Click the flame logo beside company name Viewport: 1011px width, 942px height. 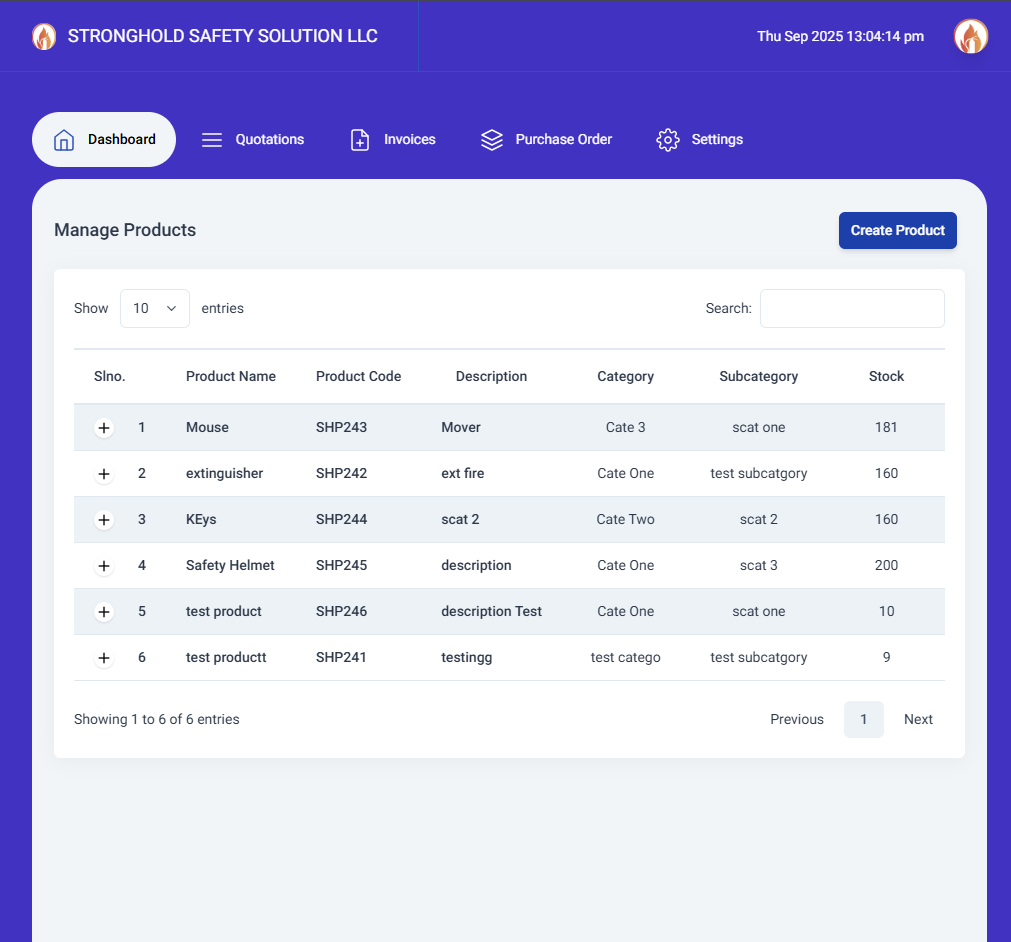click(44, 37)
